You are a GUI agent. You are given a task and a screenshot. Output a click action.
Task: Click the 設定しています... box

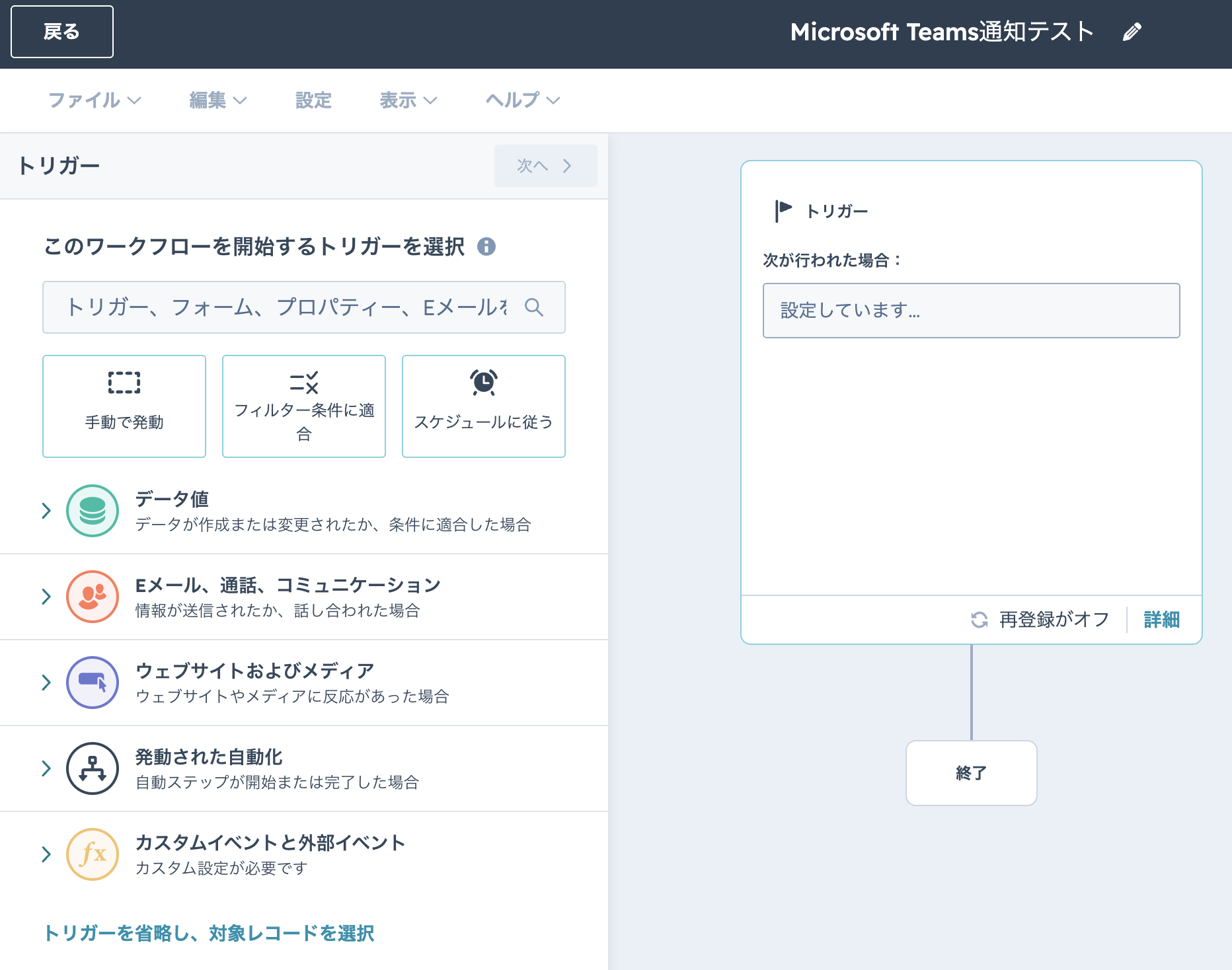click(x=972, y=311)
